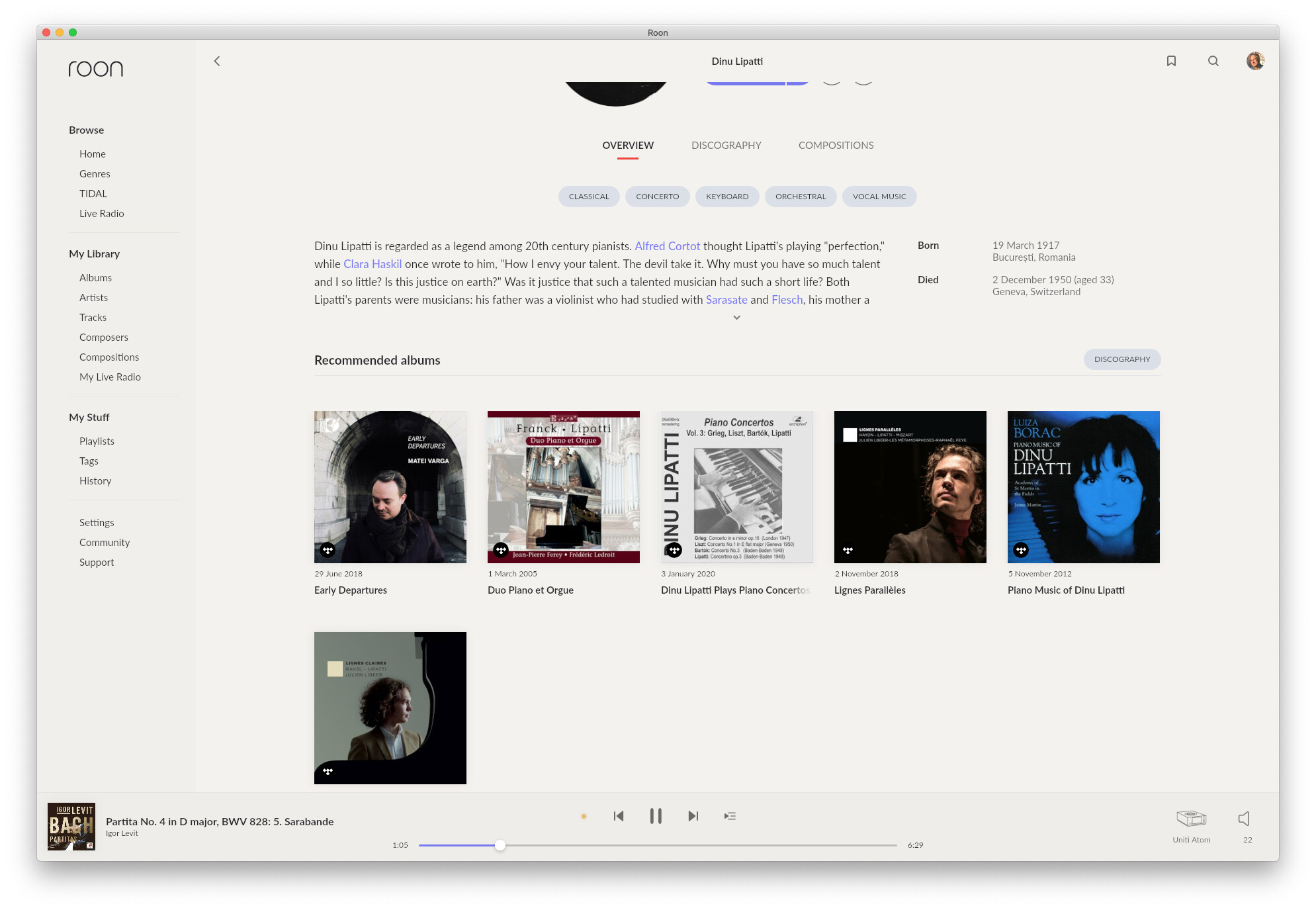1316x910 pixels.
Task: Go back with the left chevron
Action: point(216,61)
